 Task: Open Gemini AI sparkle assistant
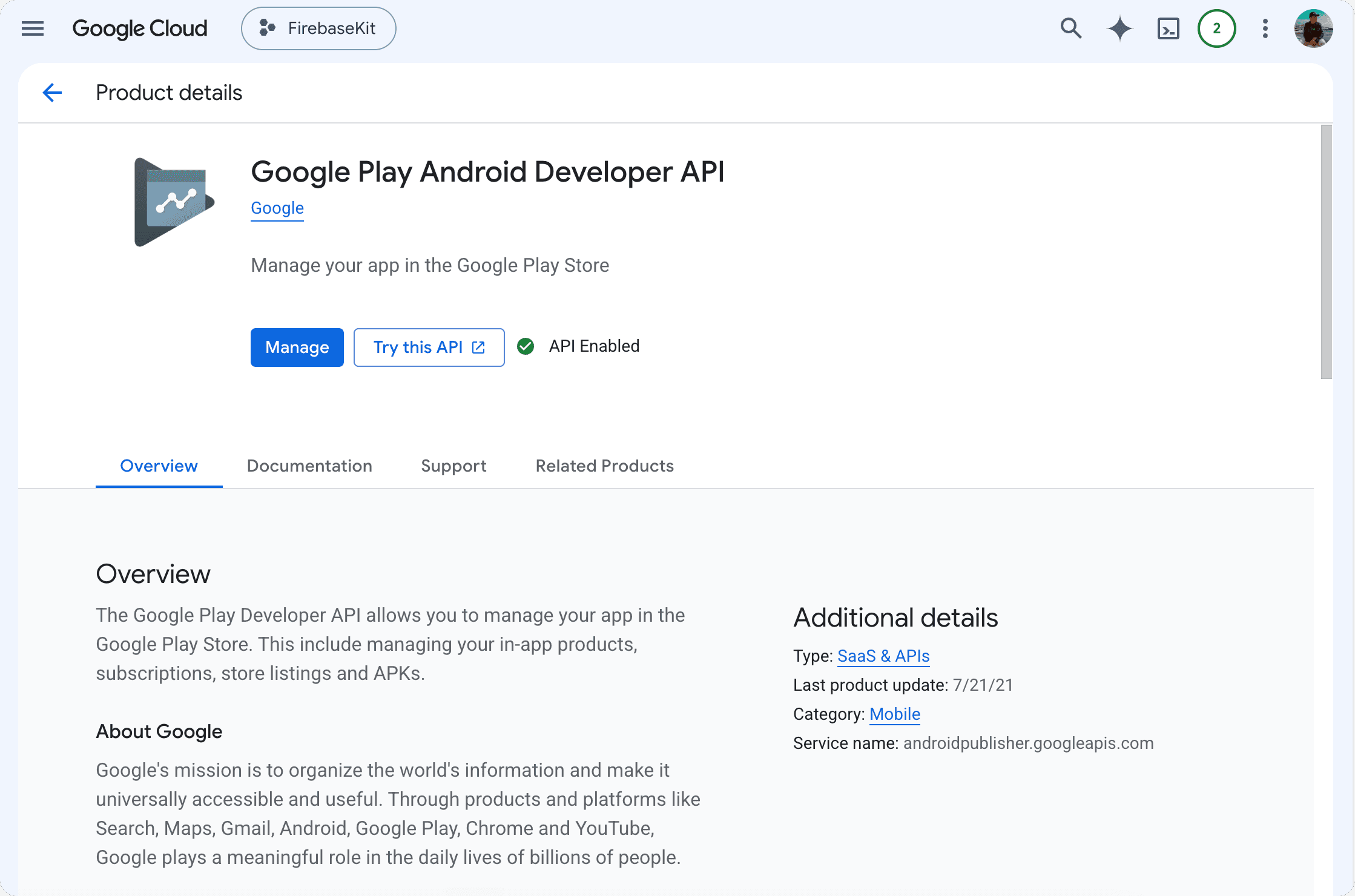click(1119, 28)
